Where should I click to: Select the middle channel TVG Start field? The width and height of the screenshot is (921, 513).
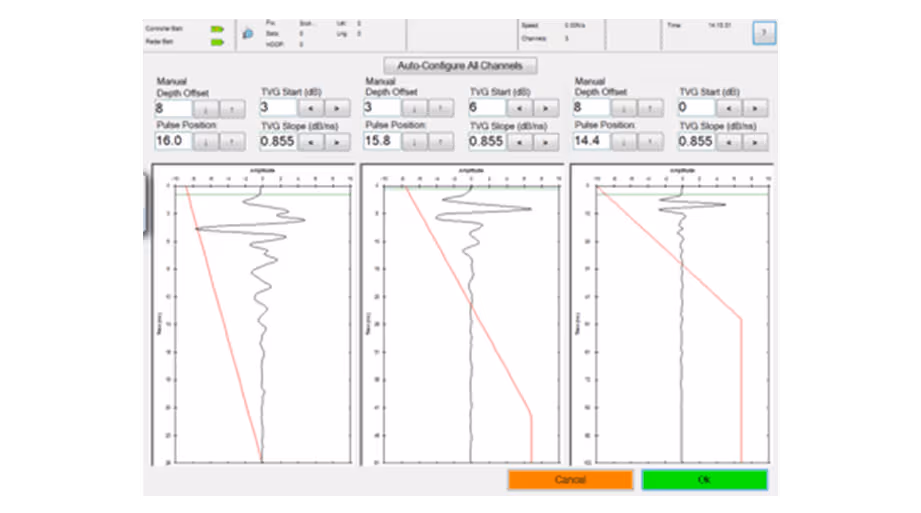click(487, 108)
